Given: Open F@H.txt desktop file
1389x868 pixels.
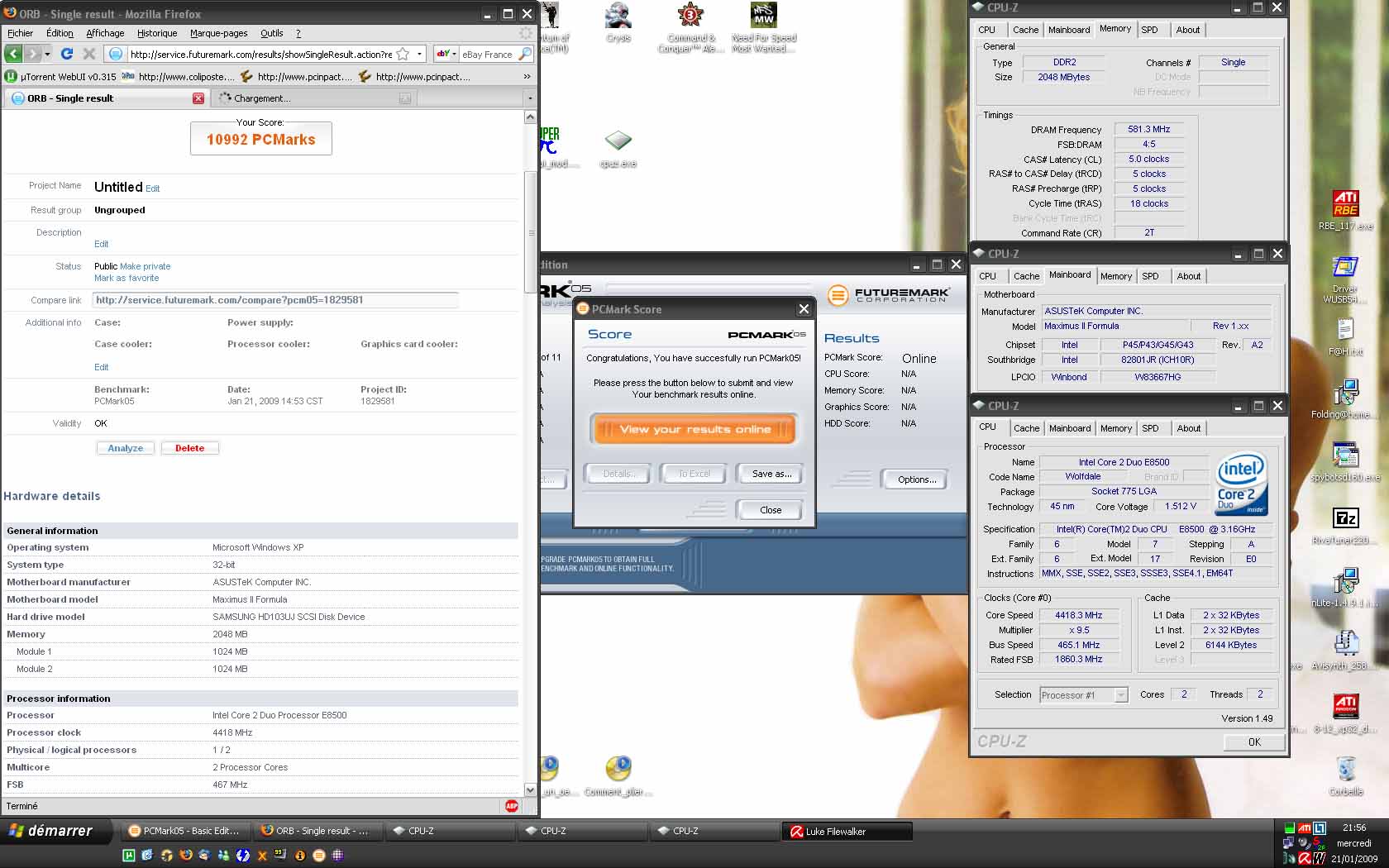Looking at the screenshot, I should pos(1345,336).
